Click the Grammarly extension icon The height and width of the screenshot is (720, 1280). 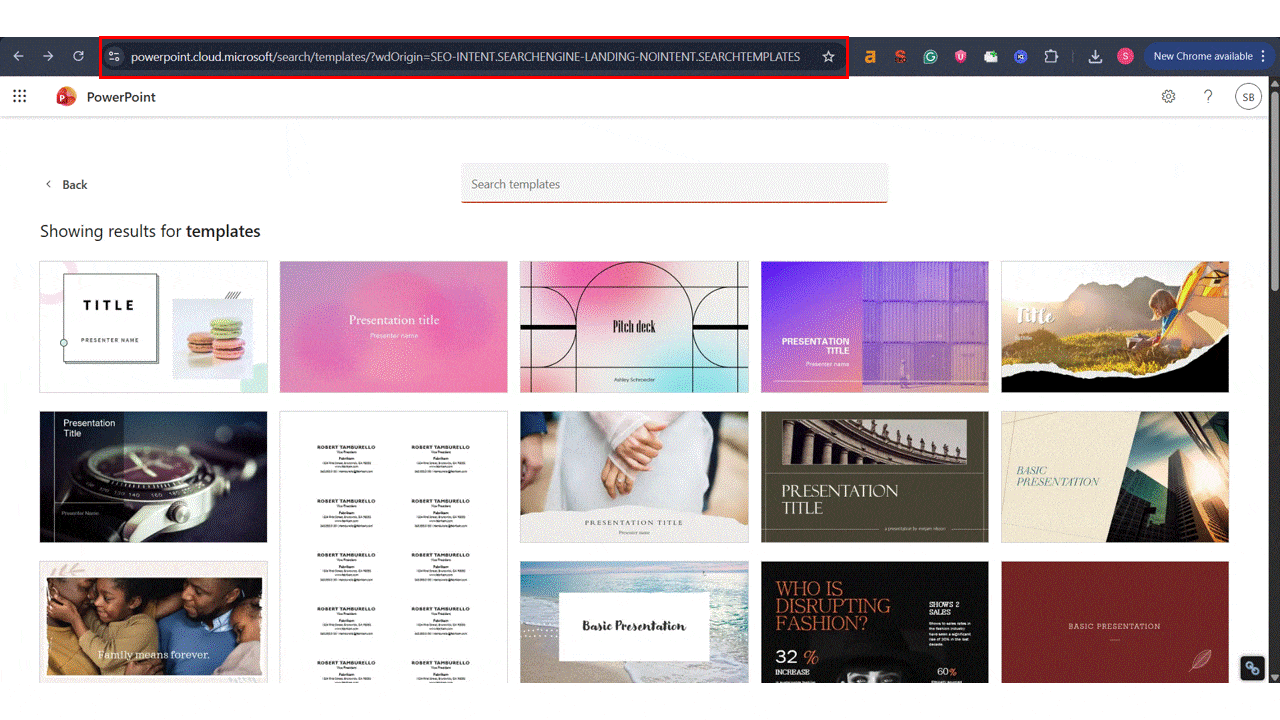930,56
